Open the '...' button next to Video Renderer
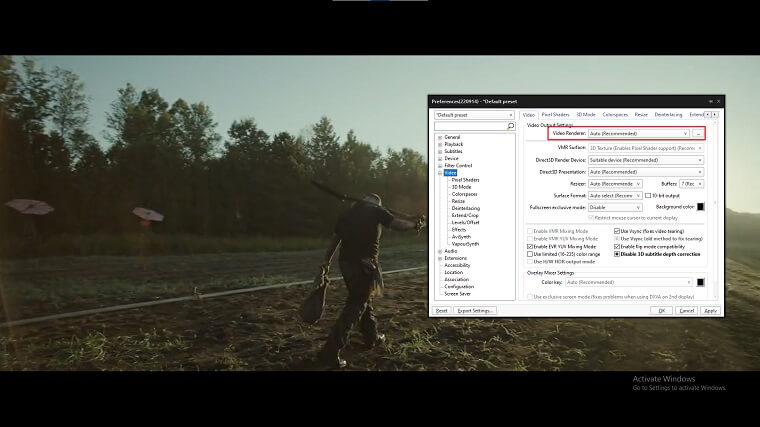The height and width of the screenshot is (427, 760). [698, 133]
